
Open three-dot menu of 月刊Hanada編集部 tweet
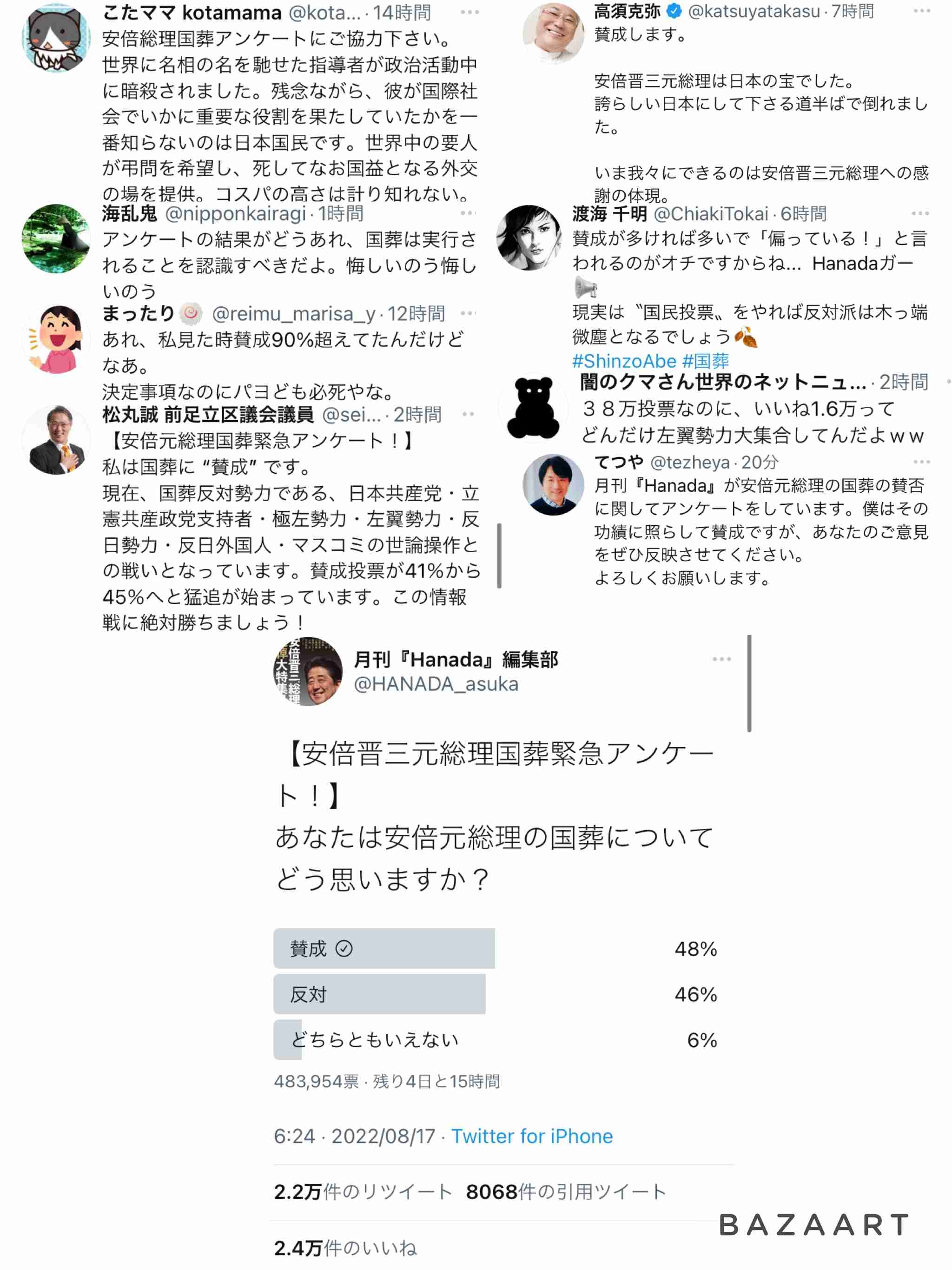point(721,659)
